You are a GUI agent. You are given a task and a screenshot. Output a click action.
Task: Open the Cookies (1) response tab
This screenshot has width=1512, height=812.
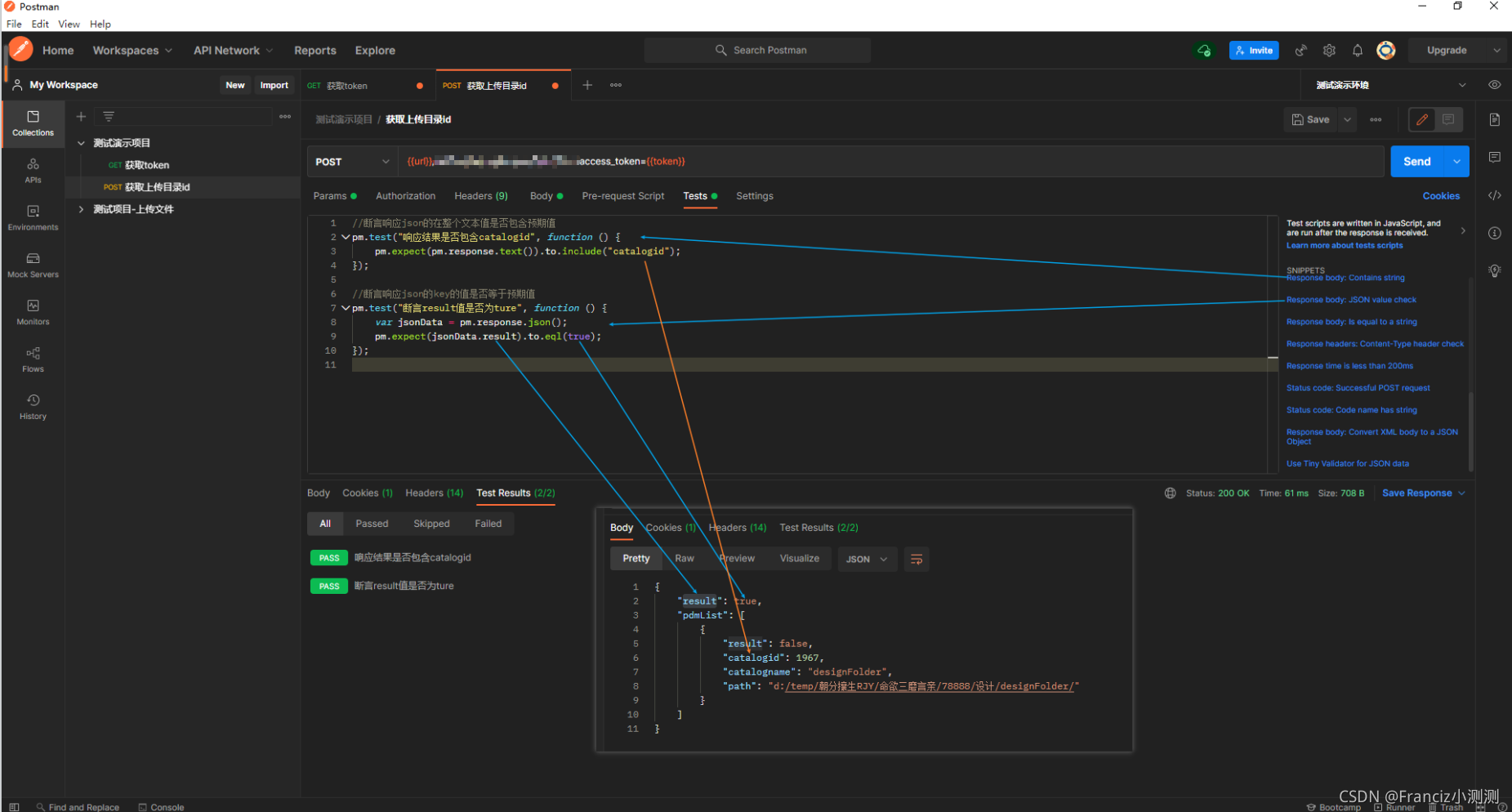(x=368, y=493)
